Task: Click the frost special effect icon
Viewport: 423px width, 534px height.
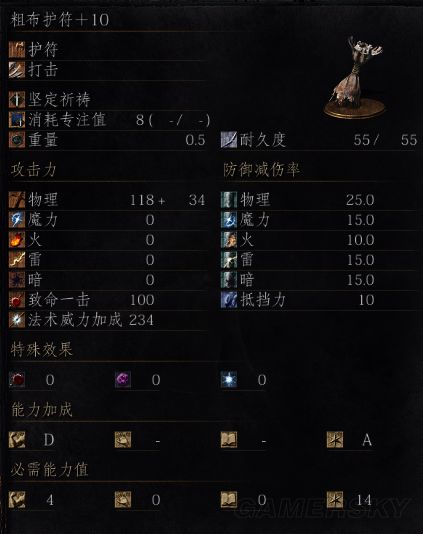Action: point(229,380)
